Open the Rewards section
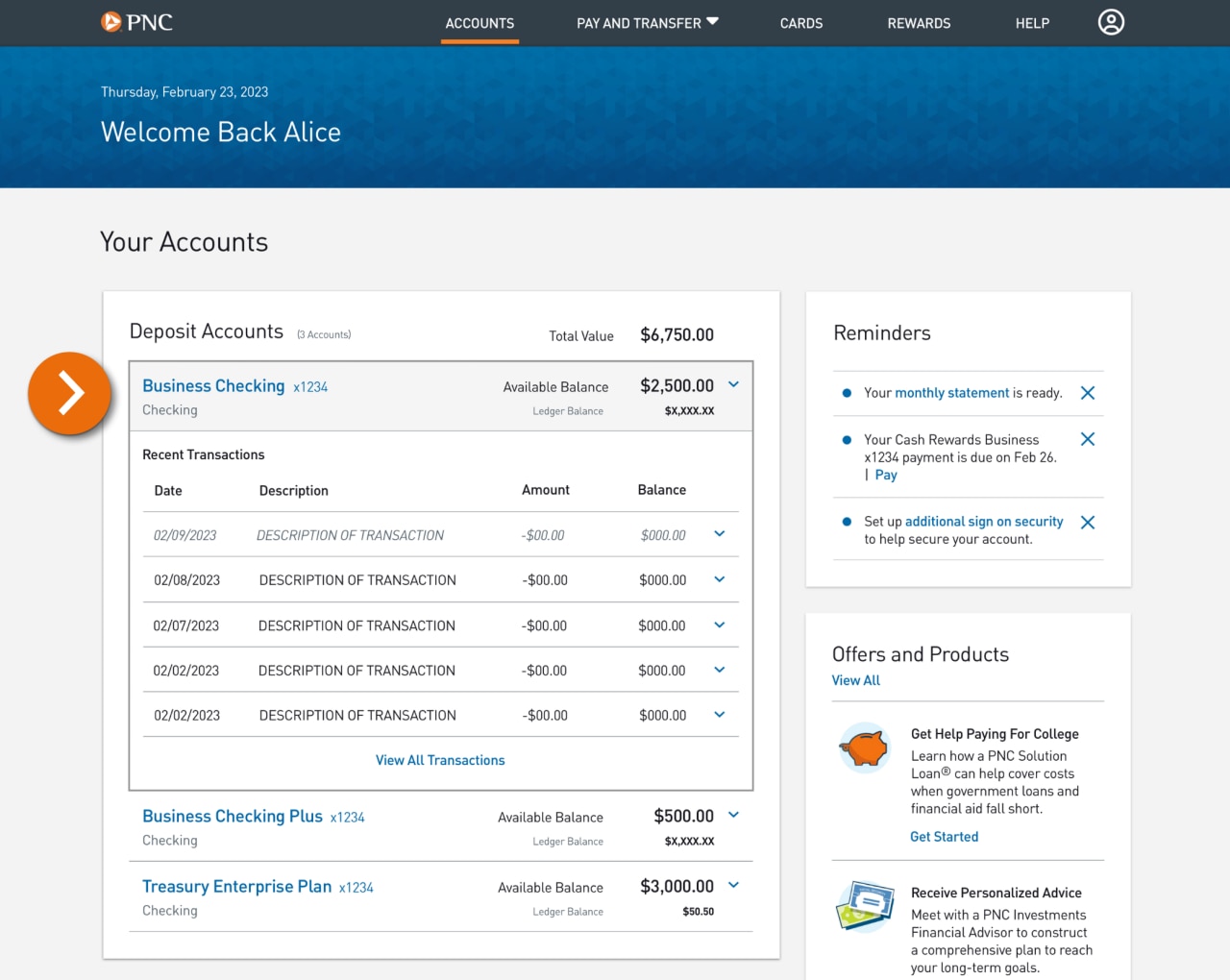This screenshot has height=980, width=1230. coord(918,22)
